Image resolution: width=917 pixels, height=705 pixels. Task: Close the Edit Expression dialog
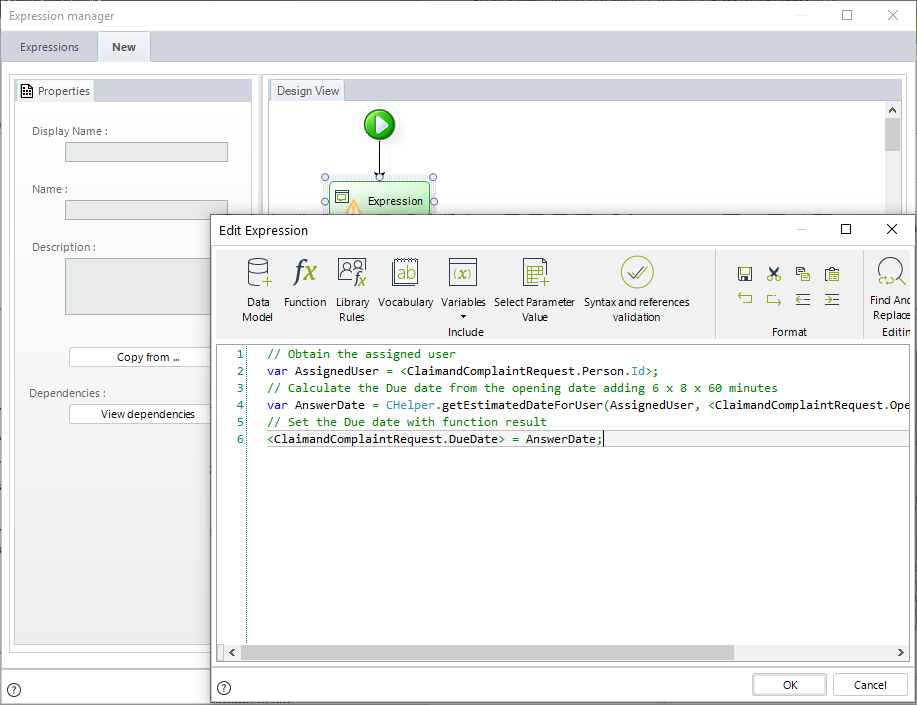click(x=891, y=229)
